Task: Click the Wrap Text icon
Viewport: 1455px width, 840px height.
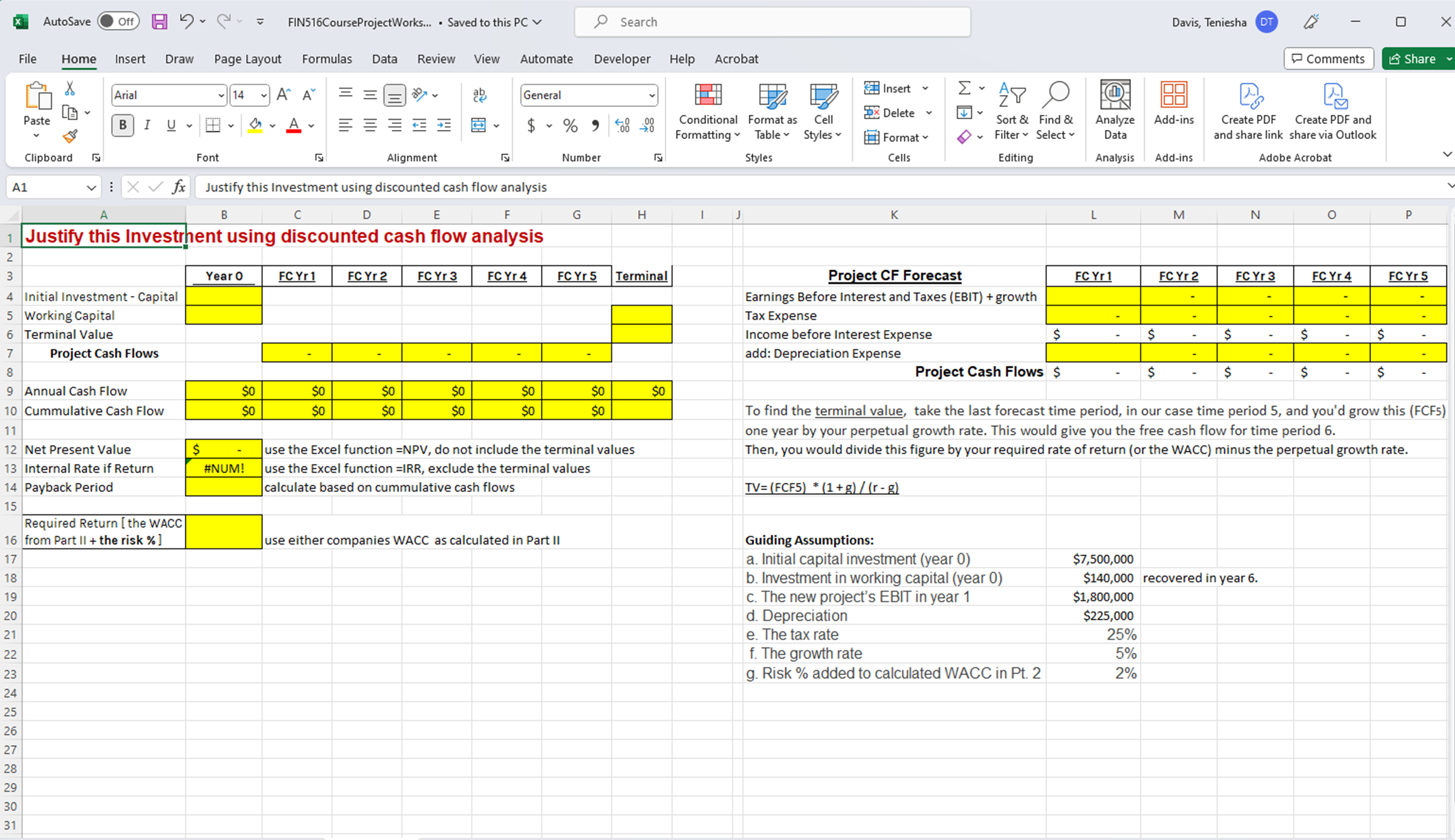Action: pos(479,95)
